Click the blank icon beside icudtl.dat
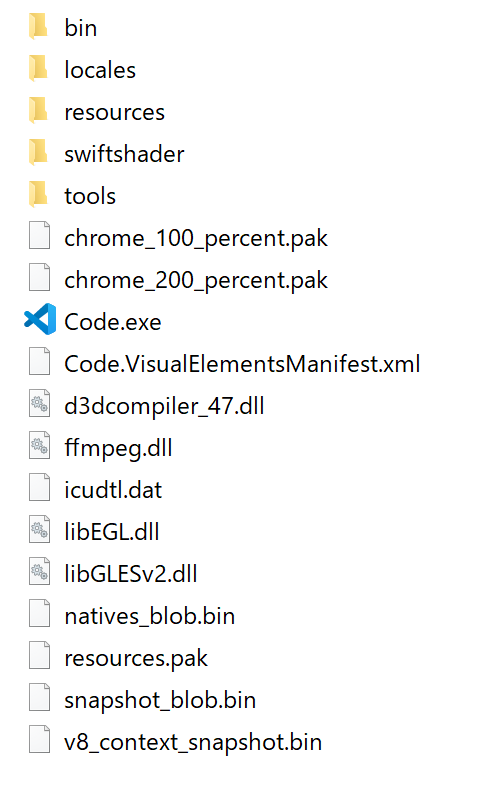The height and width of the screenshot is (790, 479). (x=39, y=487)
